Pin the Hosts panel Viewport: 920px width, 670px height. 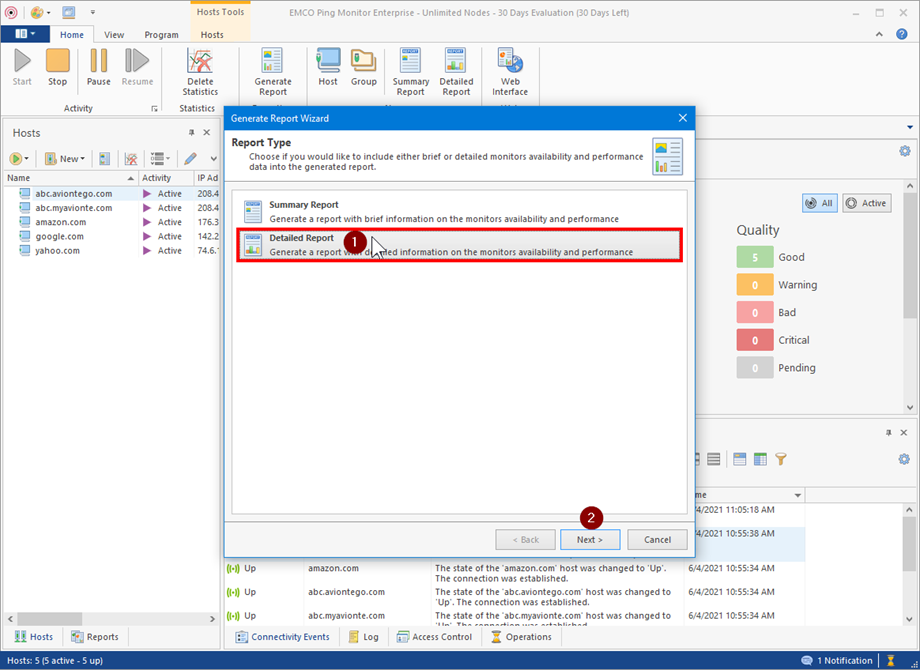pos(191,133)
